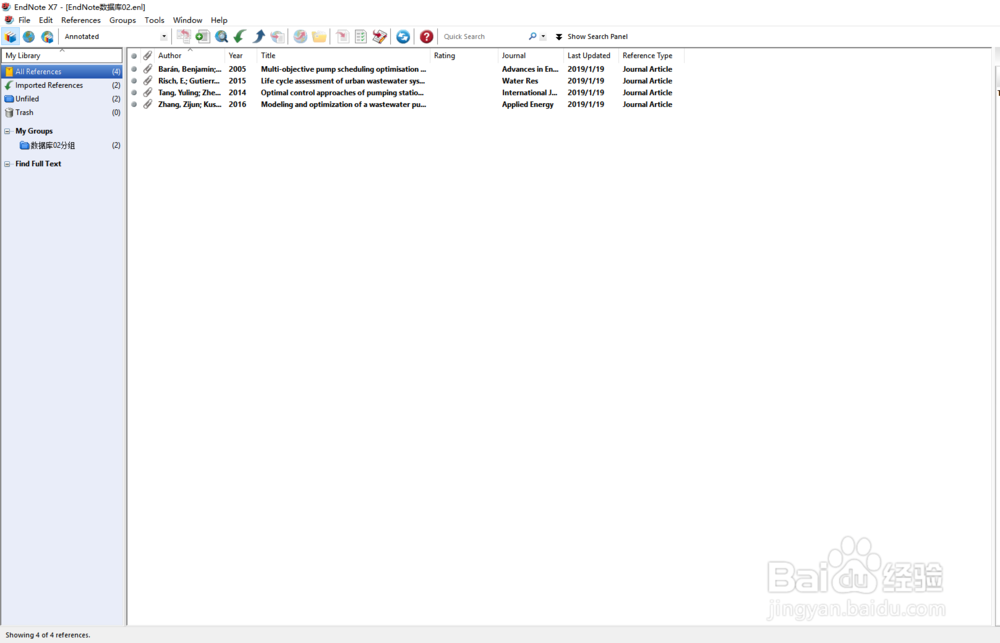Click the My Library panel header
The image size is (1000, 643).
pyautogui.click(x=62, y=55)
